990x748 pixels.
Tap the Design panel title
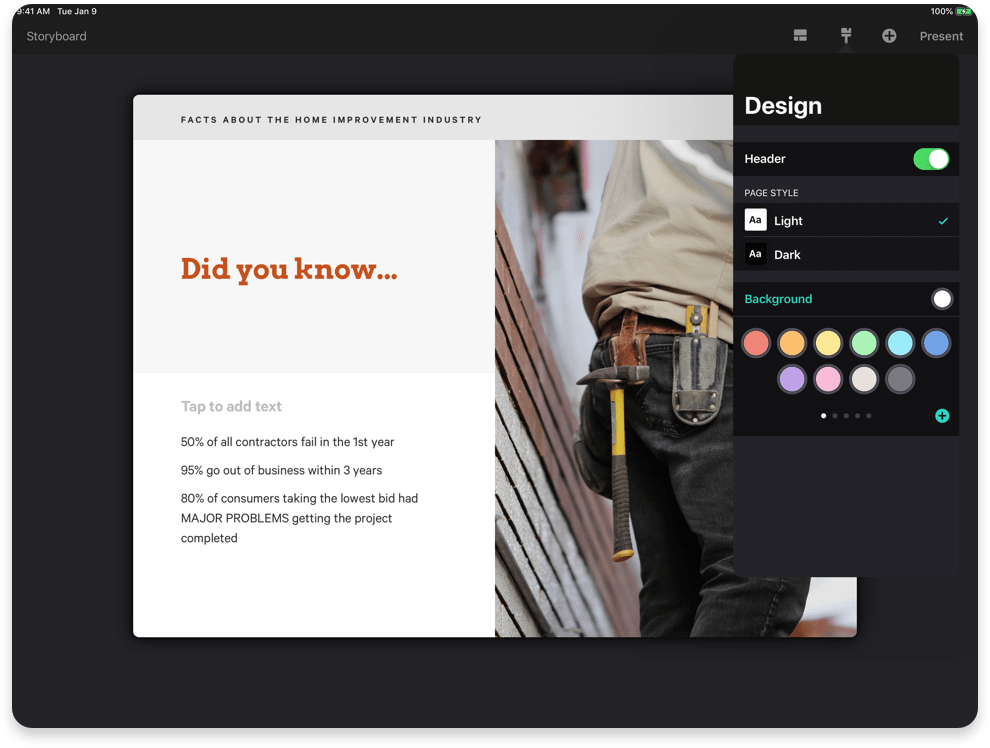(x=783, y=105)
